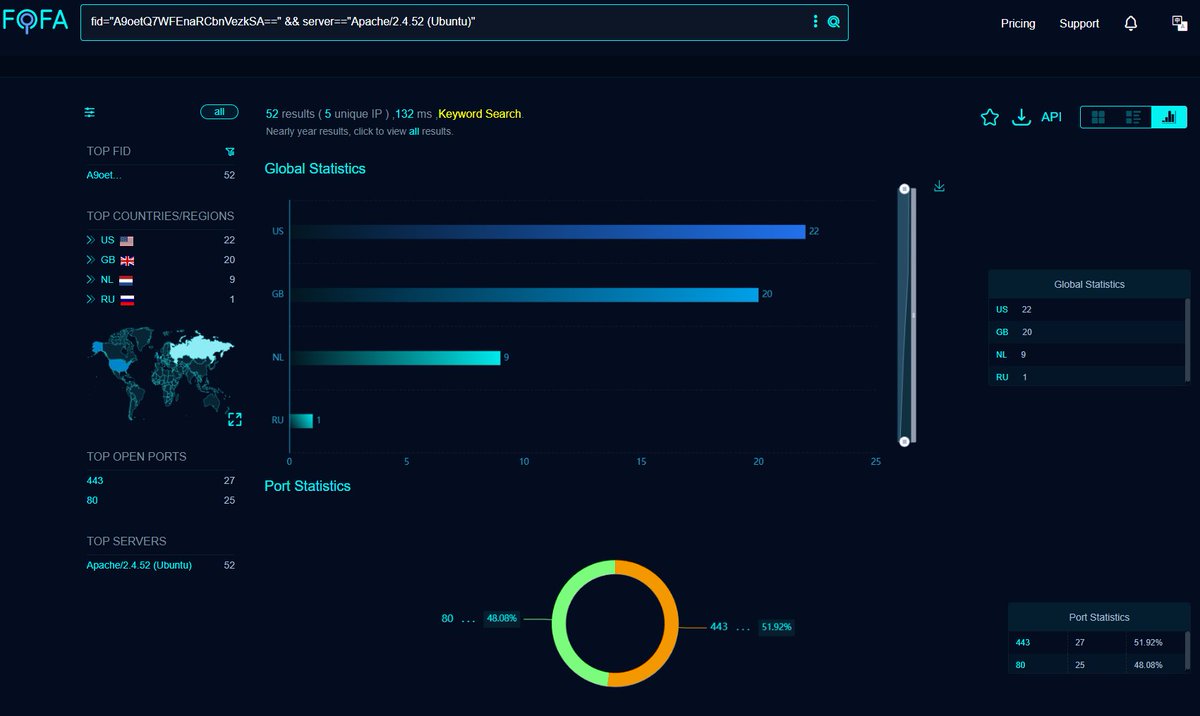This screenshot has height=716, width=1200.
Task: Click GB row in Global Statistics table
Action: (1086, 332)
